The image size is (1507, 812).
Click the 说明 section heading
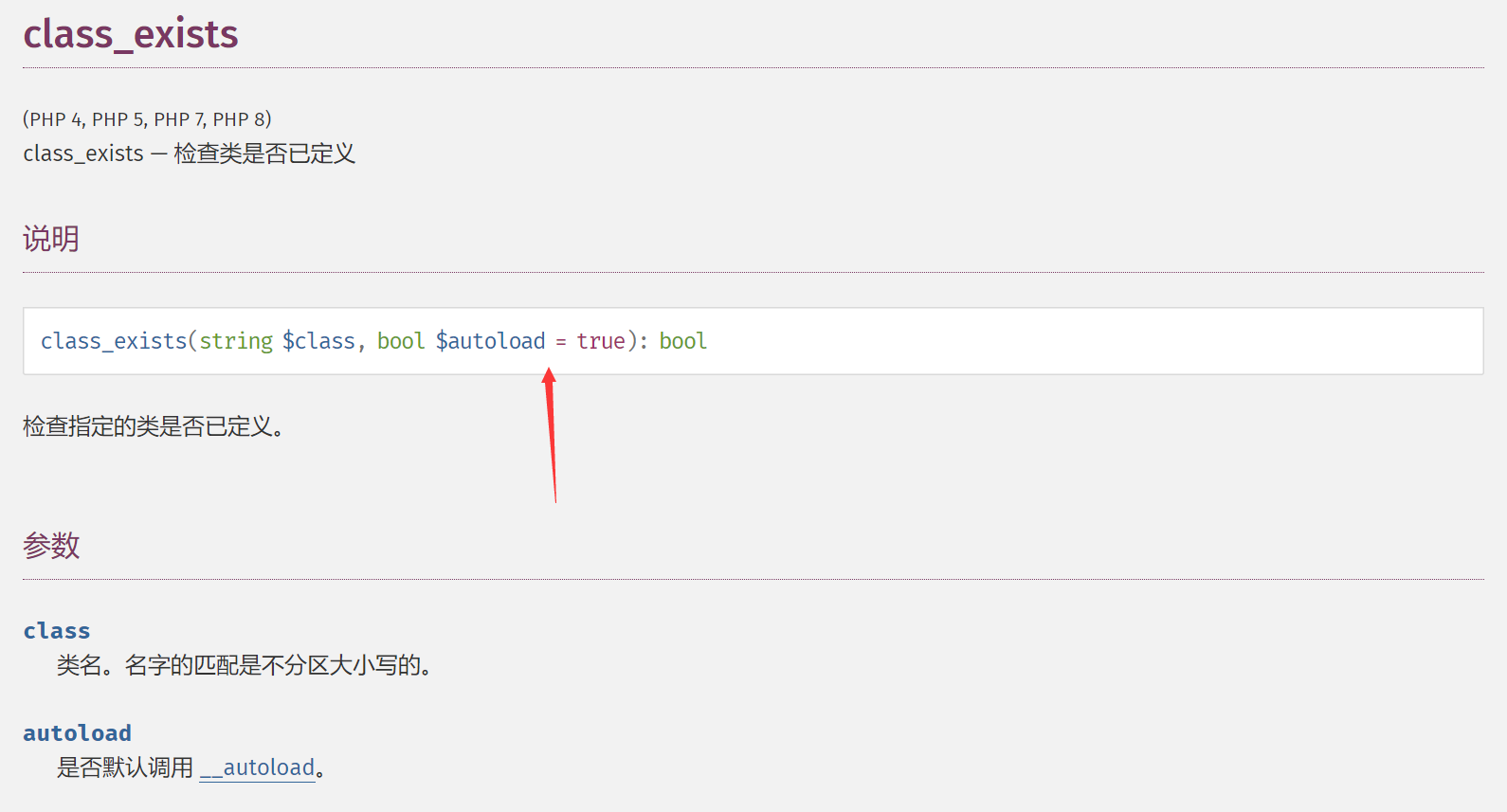[51, 239]
